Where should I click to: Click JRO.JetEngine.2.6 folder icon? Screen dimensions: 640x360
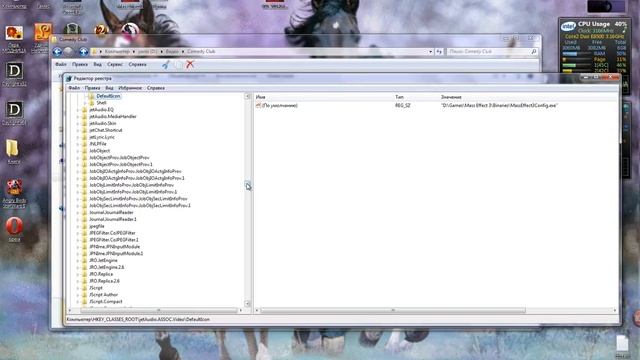(84, 267)
